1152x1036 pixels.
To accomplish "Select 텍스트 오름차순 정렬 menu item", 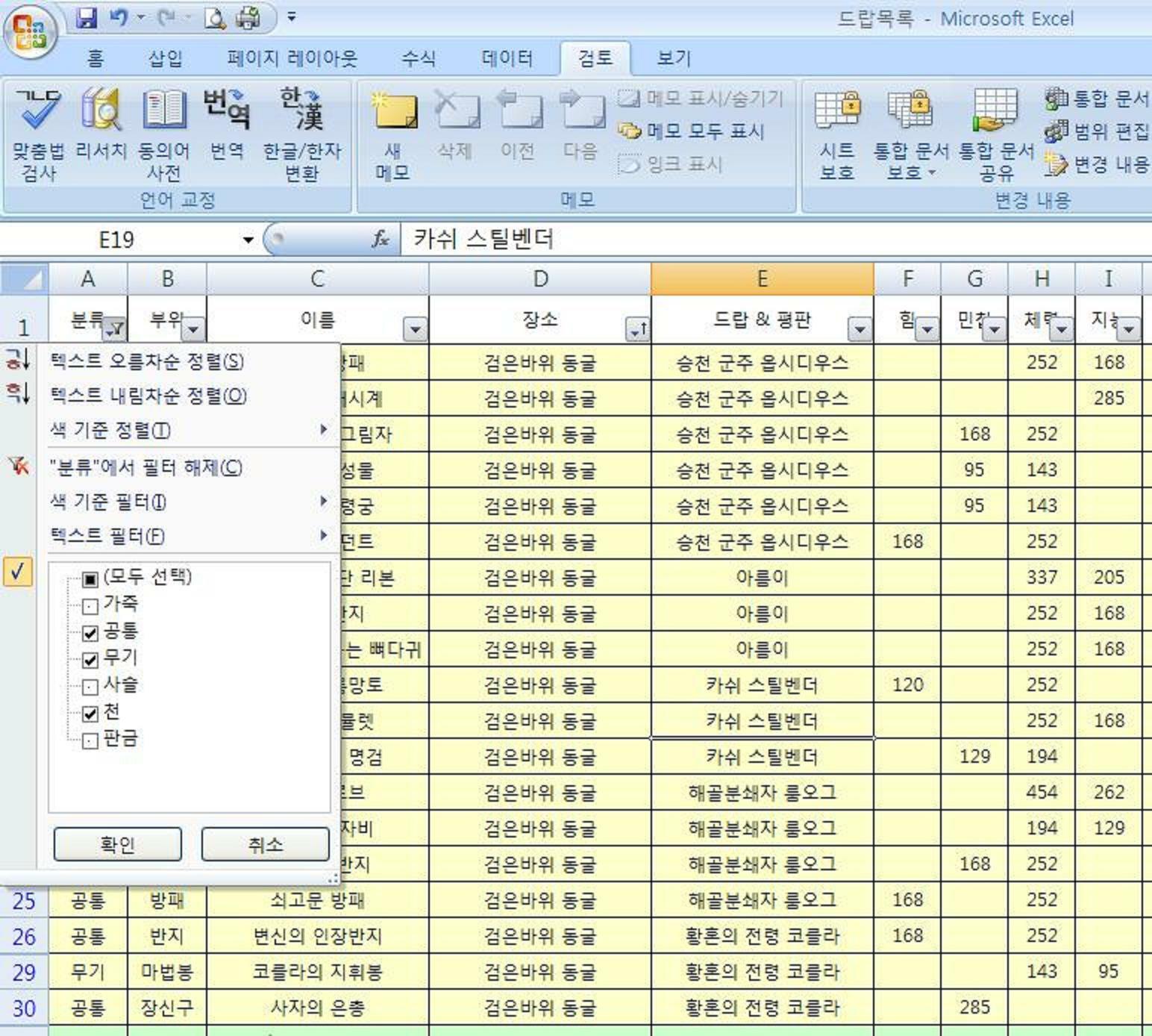I will (x=147, y=362).
